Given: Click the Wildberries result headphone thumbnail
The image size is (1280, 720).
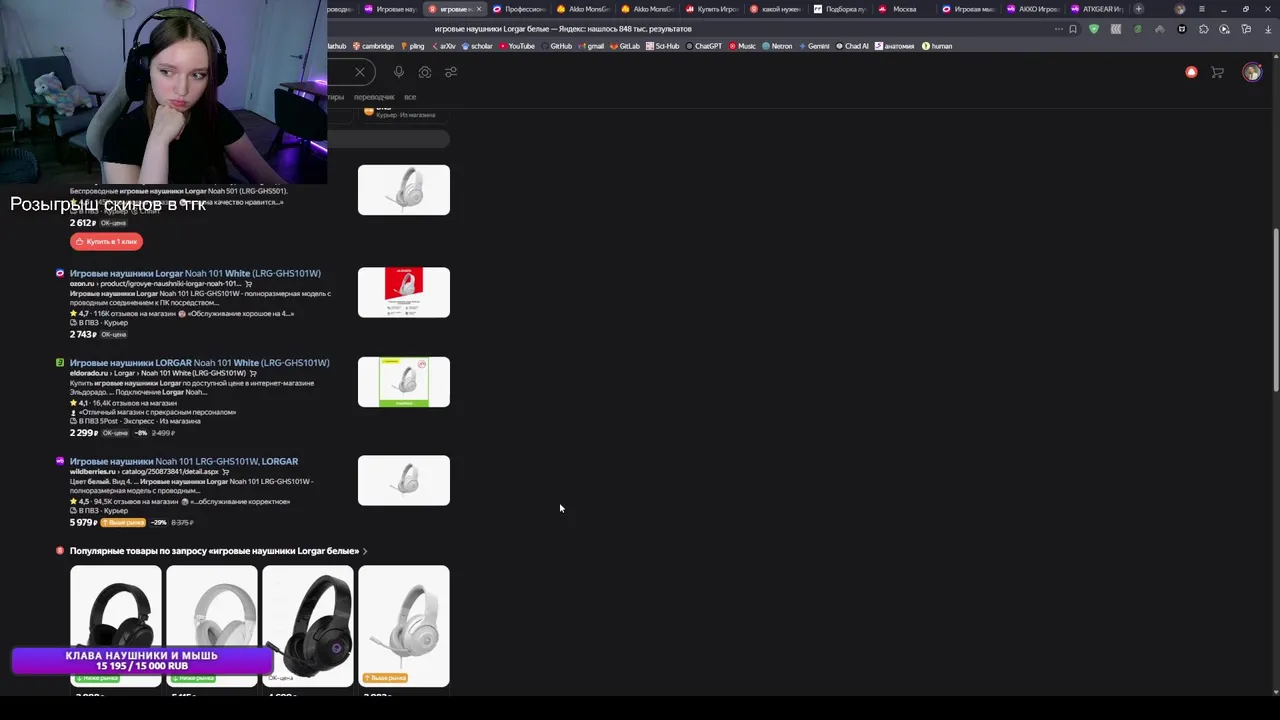Looking at the screenshot, I should 404,480.
